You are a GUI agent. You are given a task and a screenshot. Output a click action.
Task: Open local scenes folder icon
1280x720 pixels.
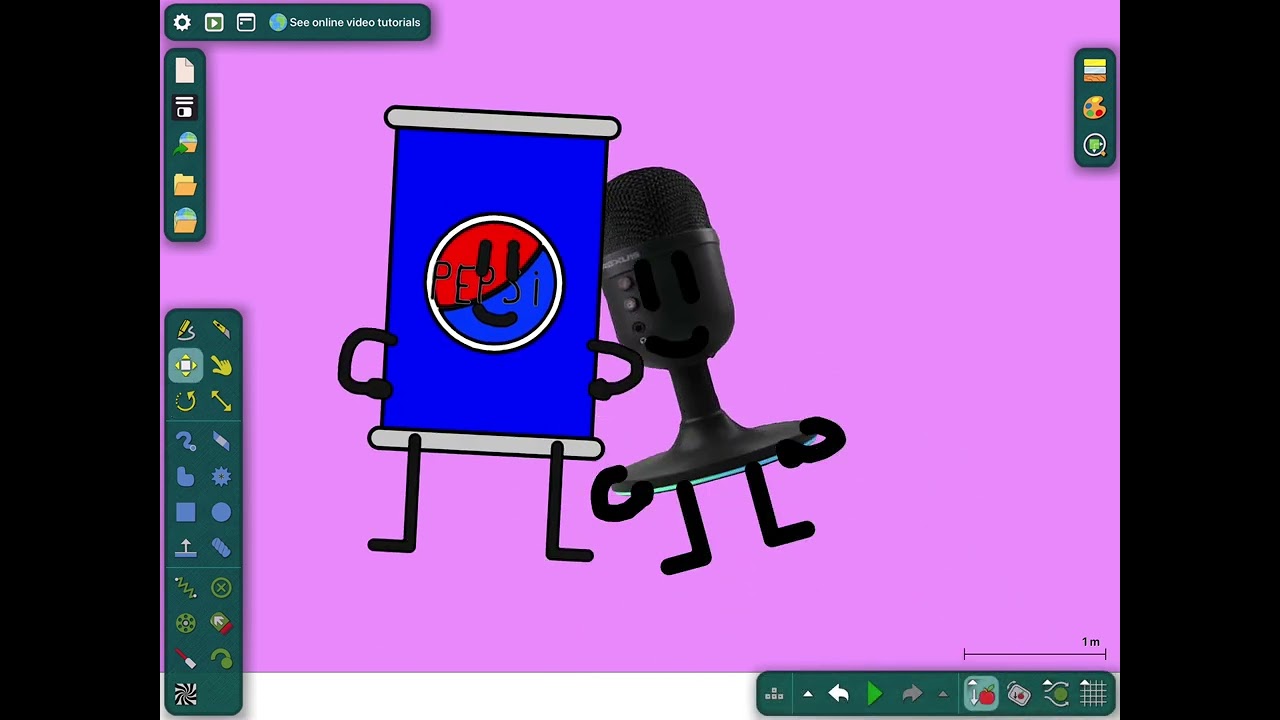click(185, 184)
